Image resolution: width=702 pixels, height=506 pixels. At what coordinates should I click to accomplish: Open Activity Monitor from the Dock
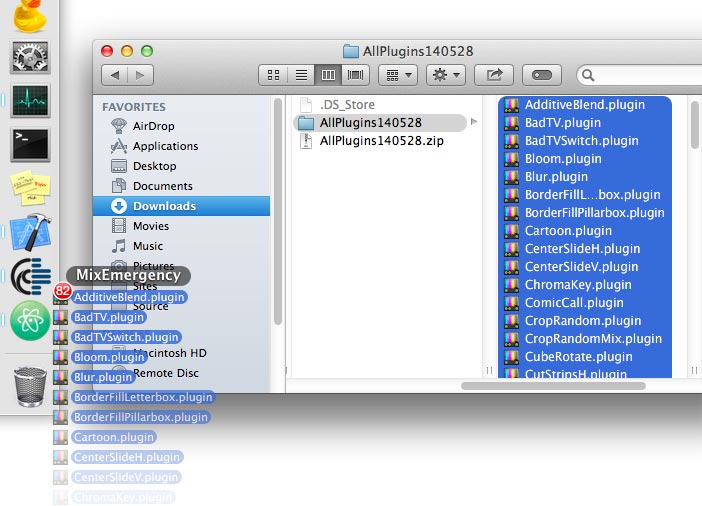coord(30,100)
